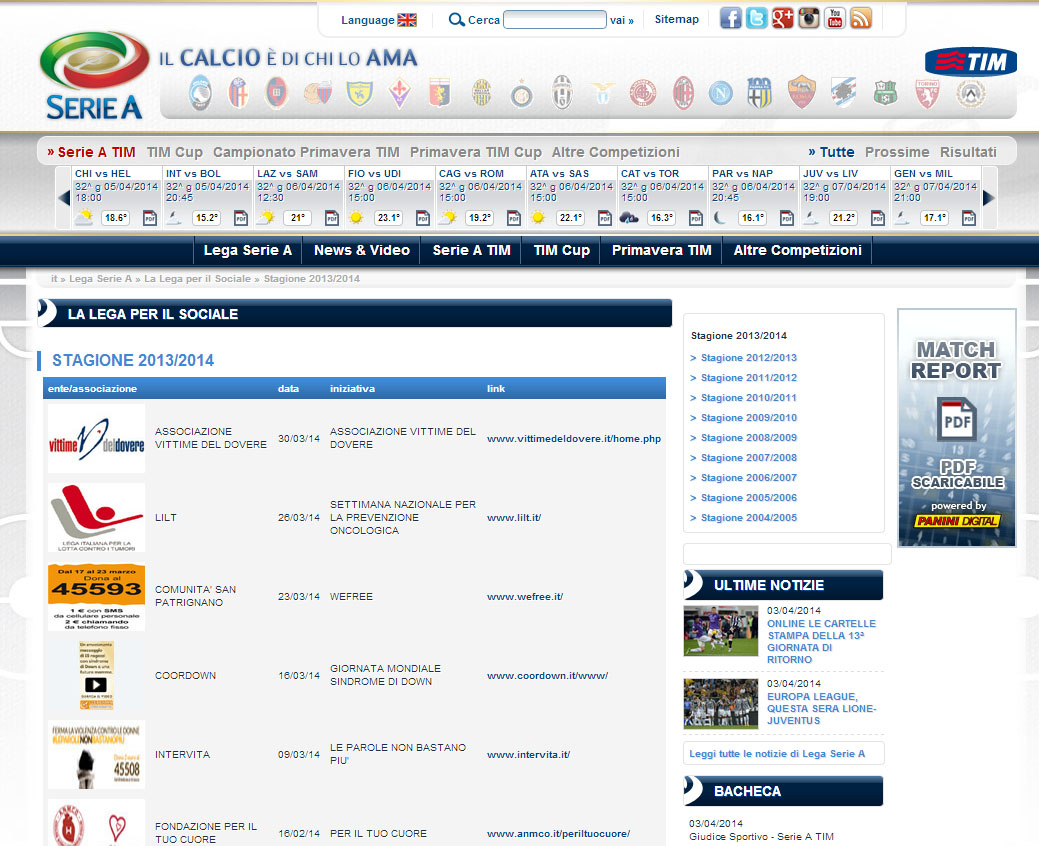The width and height of the screenshot is (1039, 846).
Task: Open the Sitemap link
Action: (677, 19)
